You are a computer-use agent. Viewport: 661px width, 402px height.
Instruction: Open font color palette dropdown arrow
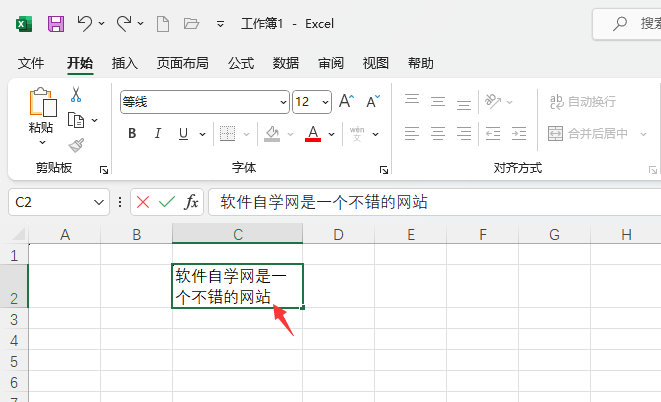332,134
